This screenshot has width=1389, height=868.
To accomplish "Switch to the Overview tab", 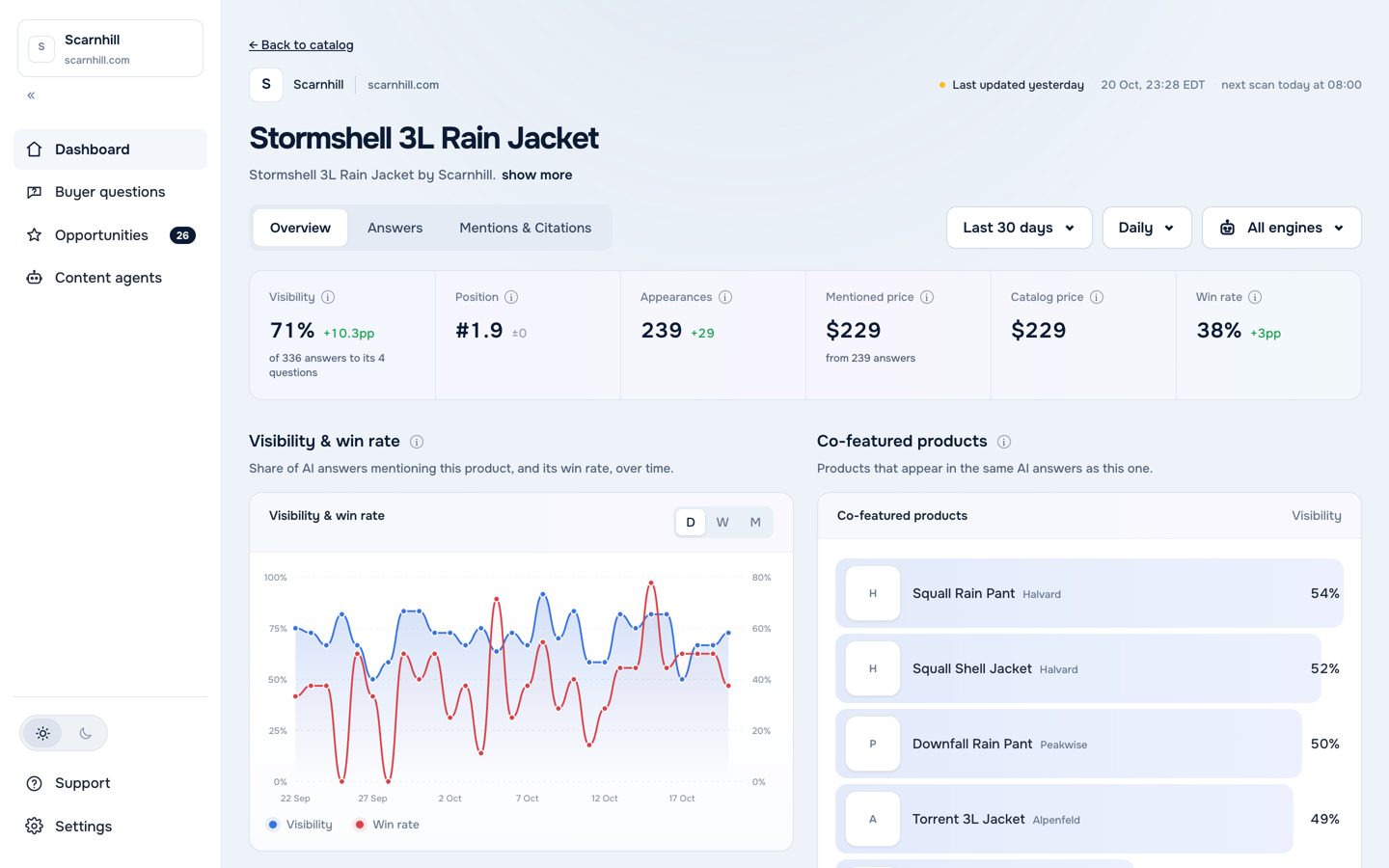I will pyautogui.click(x=300, y=228).
